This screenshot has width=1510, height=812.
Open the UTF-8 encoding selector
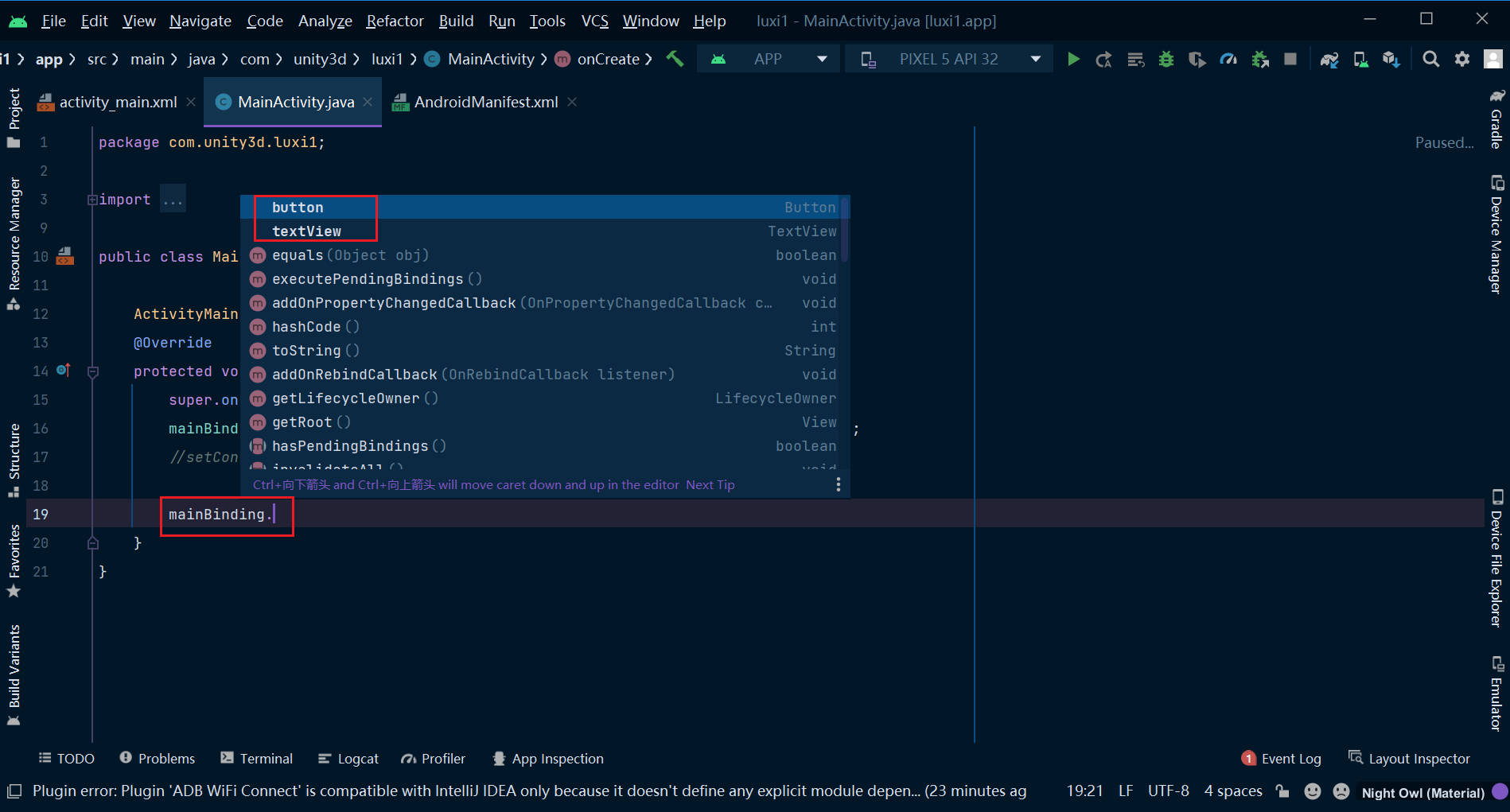(x=1168, y=791)
